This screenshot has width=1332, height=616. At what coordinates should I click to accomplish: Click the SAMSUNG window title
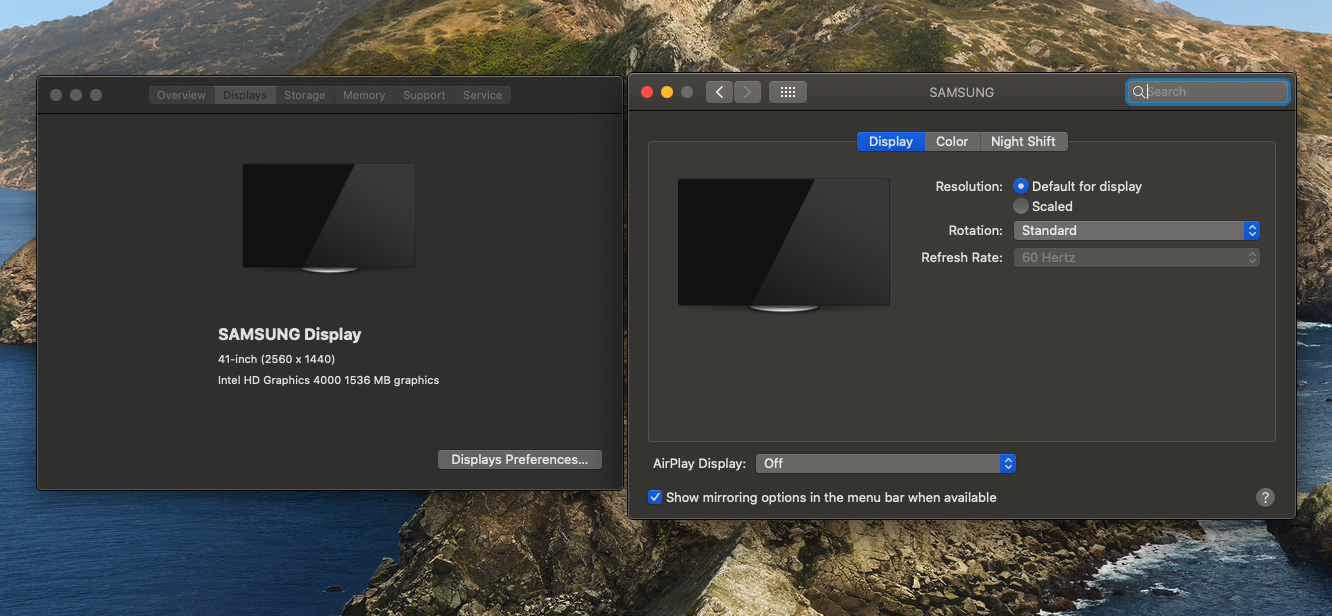(x=962, y=92)
